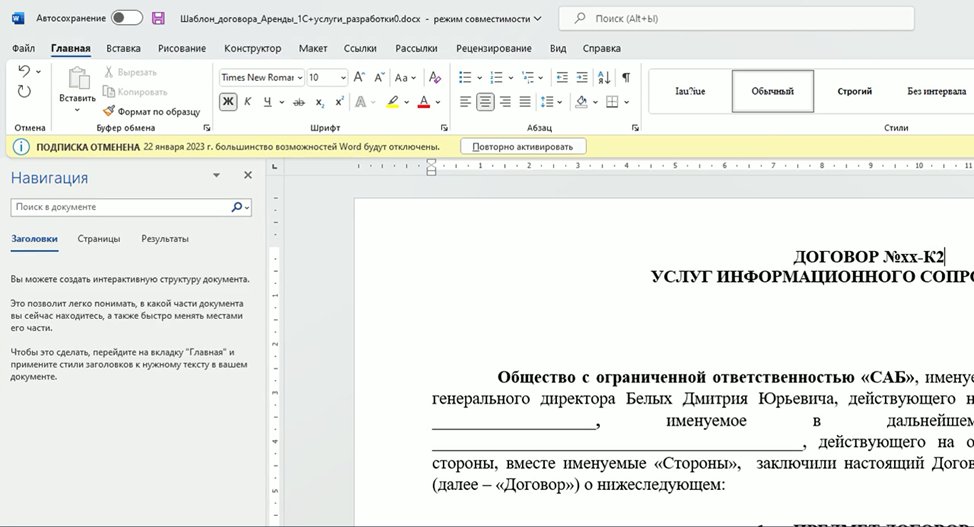This screenshot has height=527, width=974.
Task: Open the Результаты tab in Navigation
Action: tap(165, 239)
